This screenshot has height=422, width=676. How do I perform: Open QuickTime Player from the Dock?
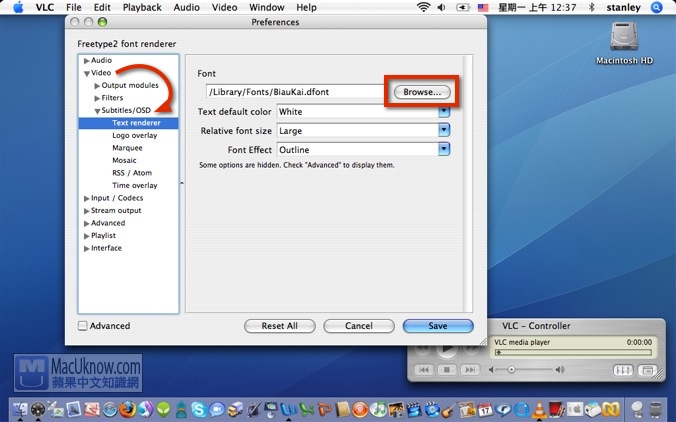click(x=521, y=409)
